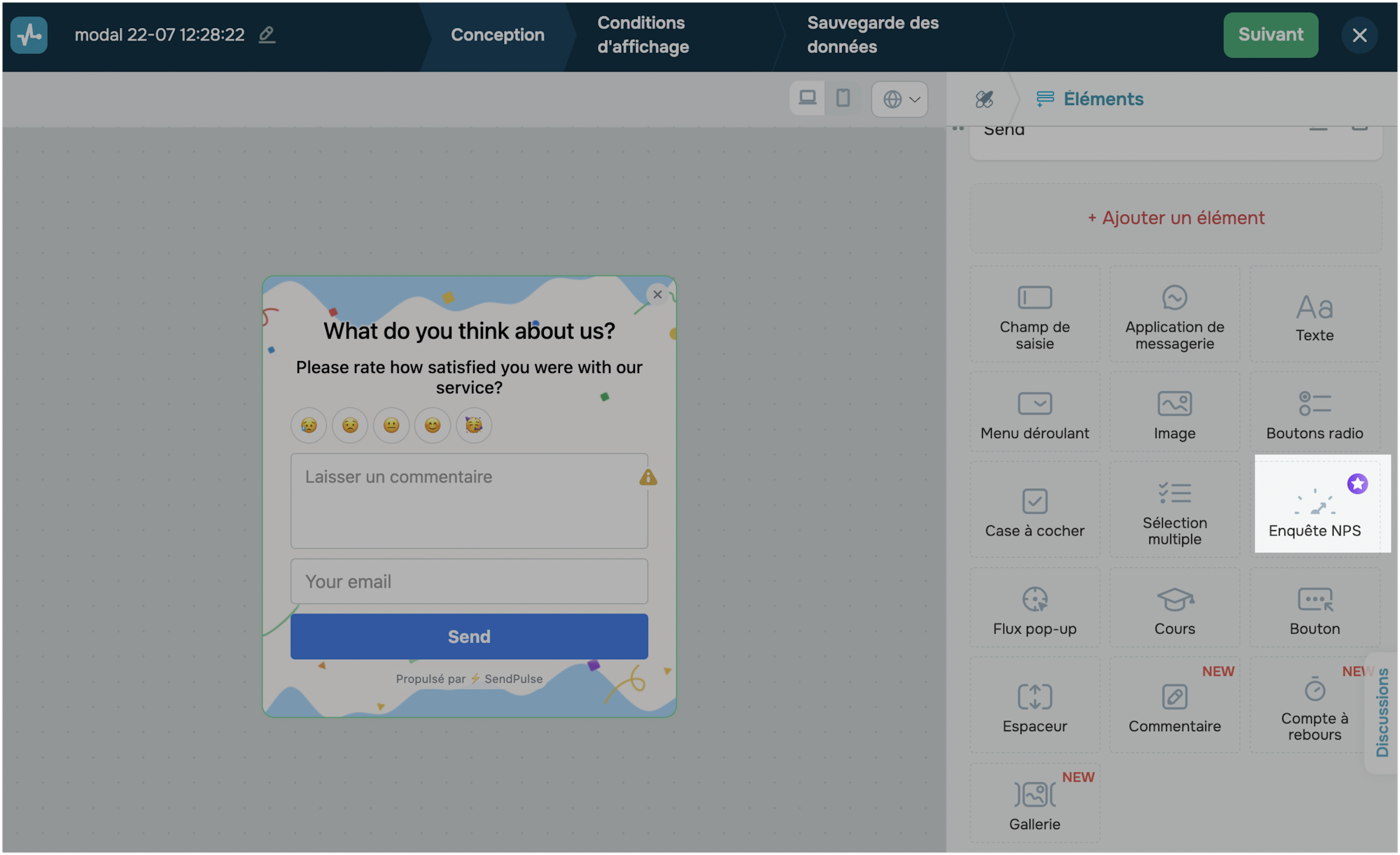Open the Discussions side tab

pyautogui.click(x=1382, y=712)
